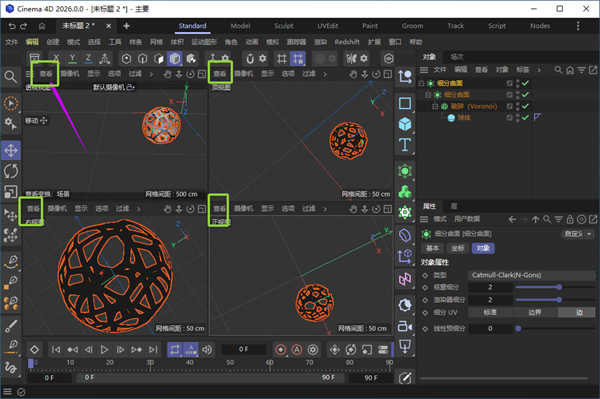Select the Move tool in left toolbar
600x399 pixels.
pyautogui.click(x=11, y=150)
